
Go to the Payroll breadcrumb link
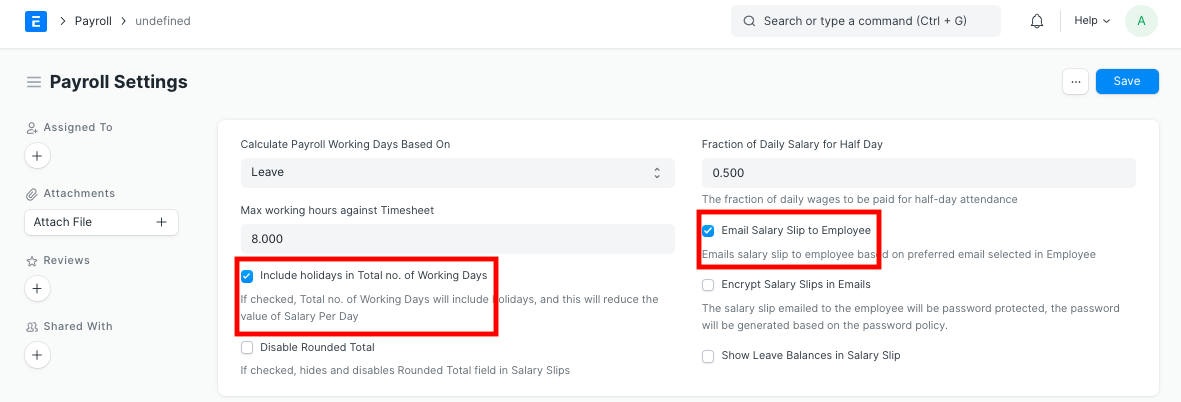(x=93, y=21)
